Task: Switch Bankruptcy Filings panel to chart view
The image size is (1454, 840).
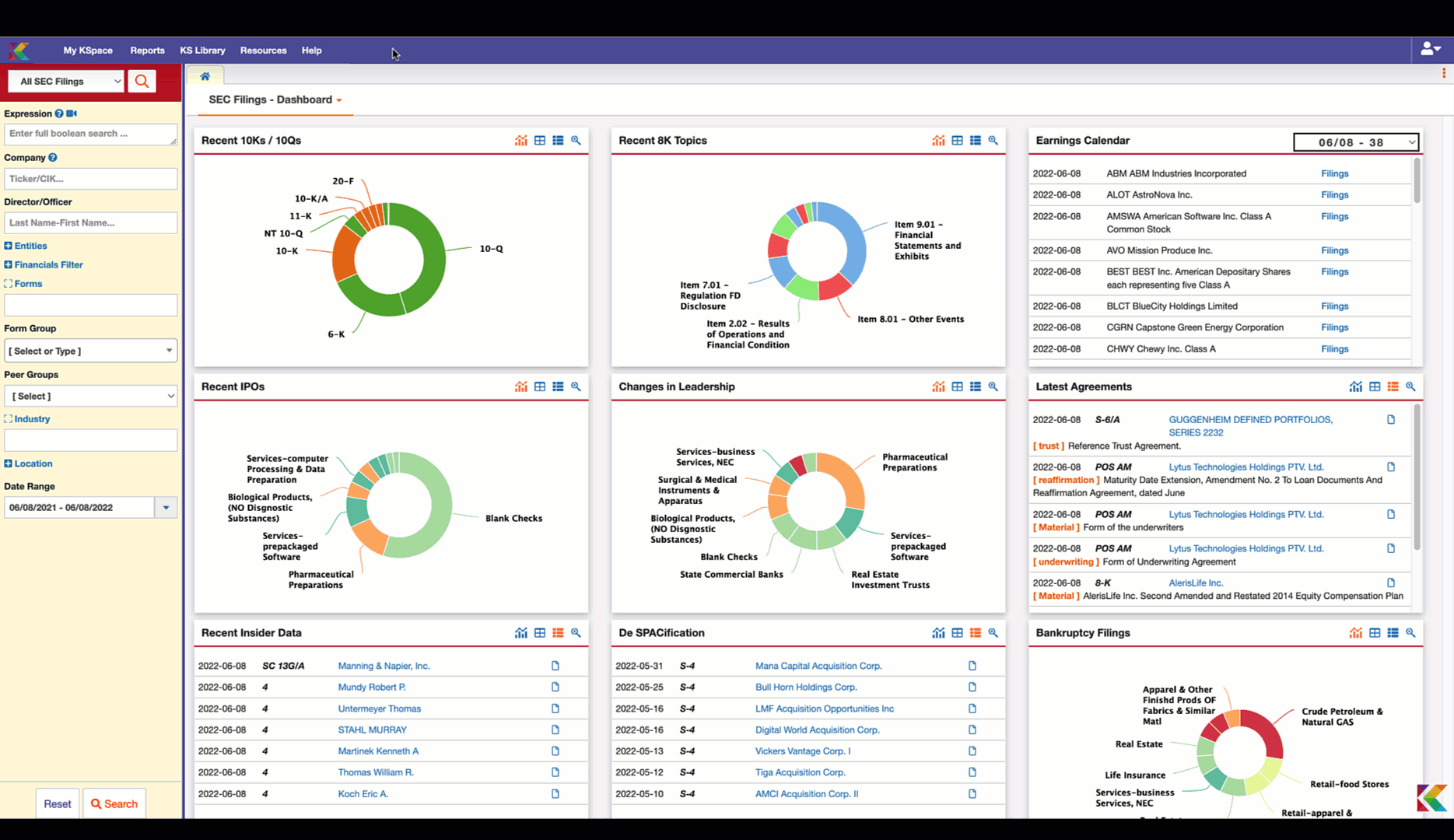Action: (1355, 633)
